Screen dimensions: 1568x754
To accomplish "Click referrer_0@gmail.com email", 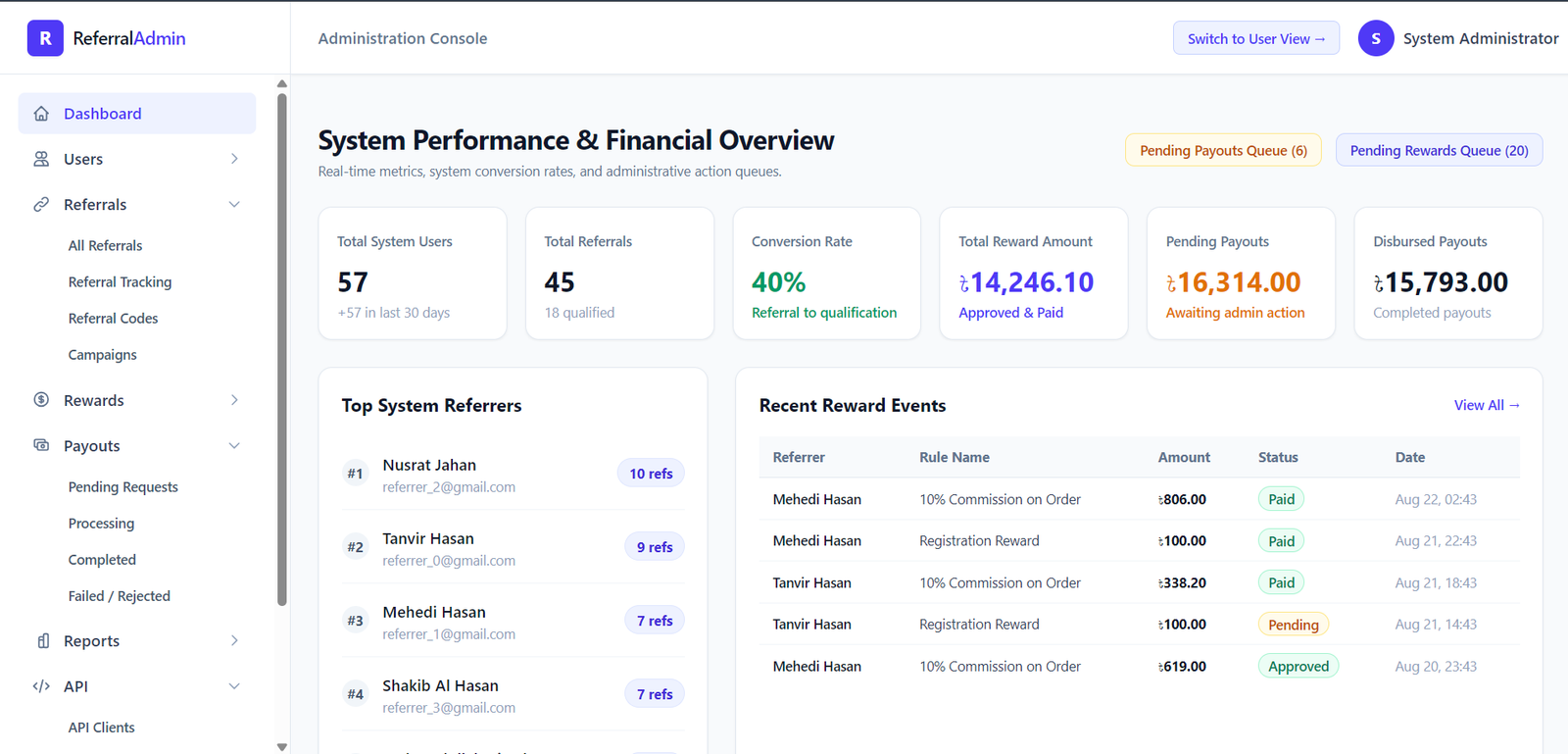I will click(449, 561).
